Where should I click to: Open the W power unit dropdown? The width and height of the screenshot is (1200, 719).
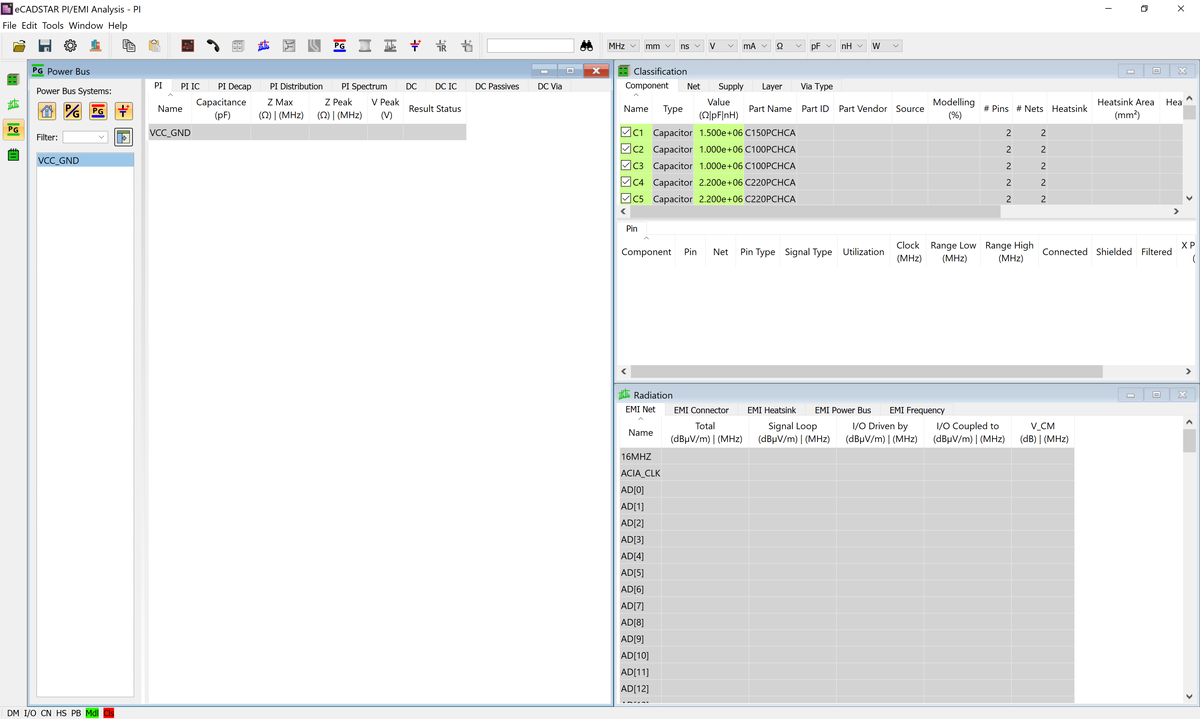(886, 46)
